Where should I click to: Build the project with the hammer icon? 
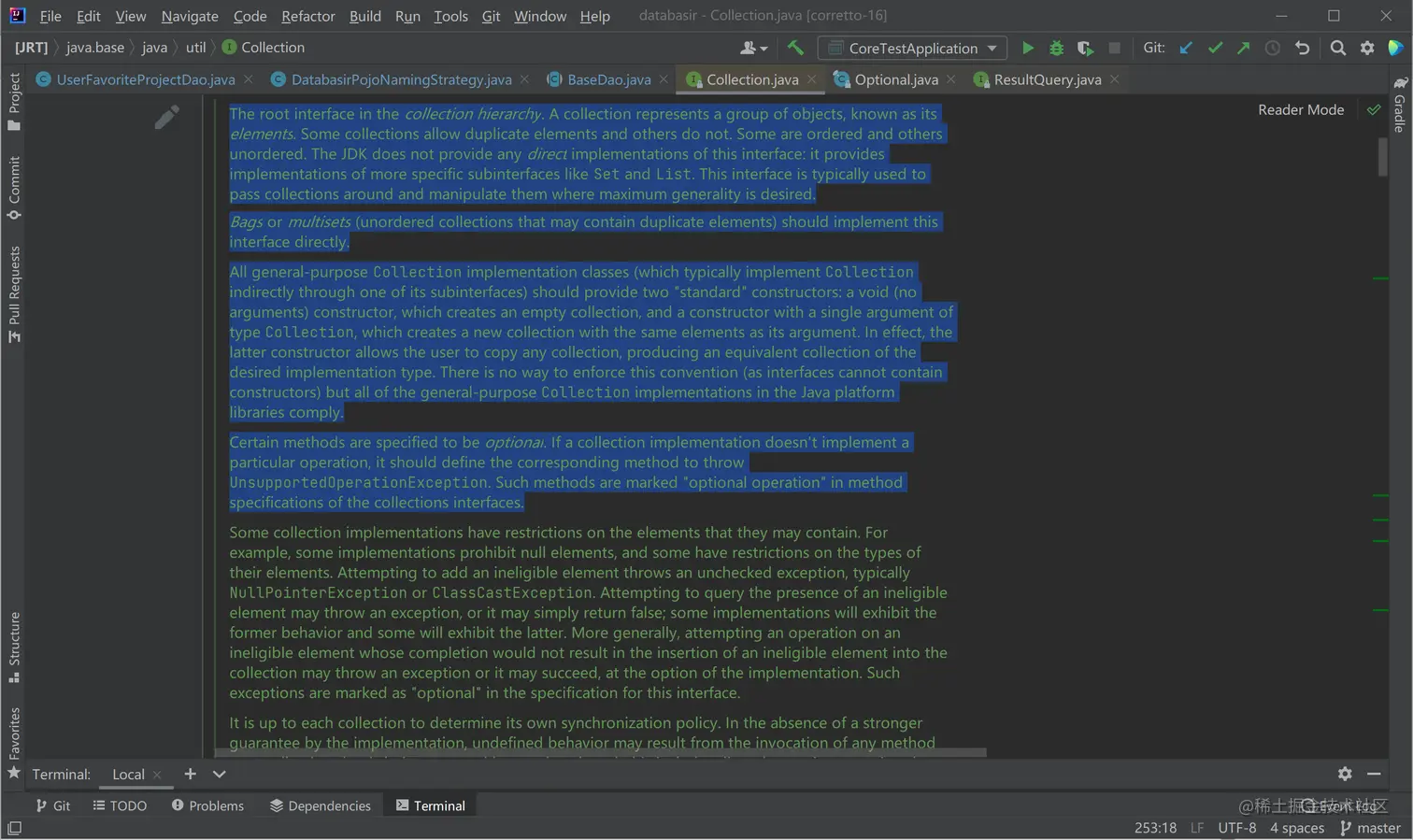tap(795, 48)
